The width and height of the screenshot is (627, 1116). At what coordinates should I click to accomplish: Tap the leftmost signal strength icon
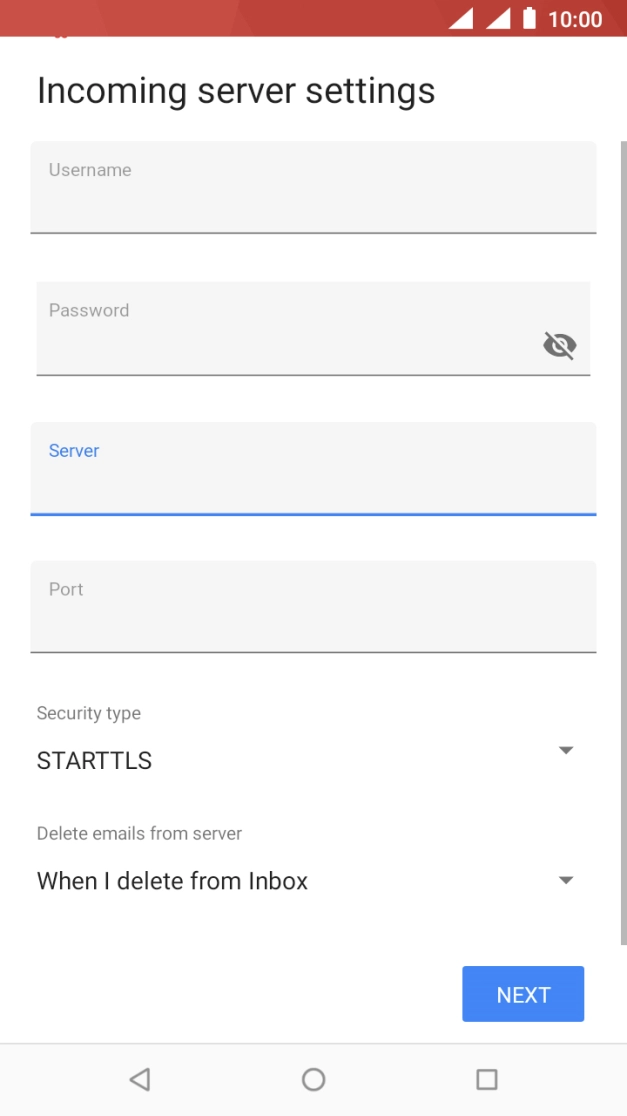[461, 18]
